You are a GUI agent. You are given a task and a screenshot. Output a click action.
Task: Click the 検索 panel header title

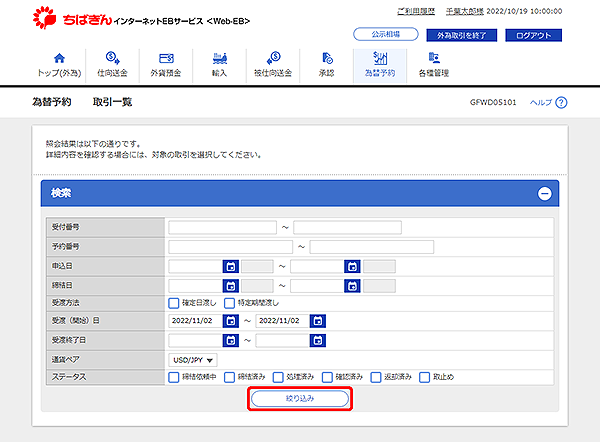point(61,193)
